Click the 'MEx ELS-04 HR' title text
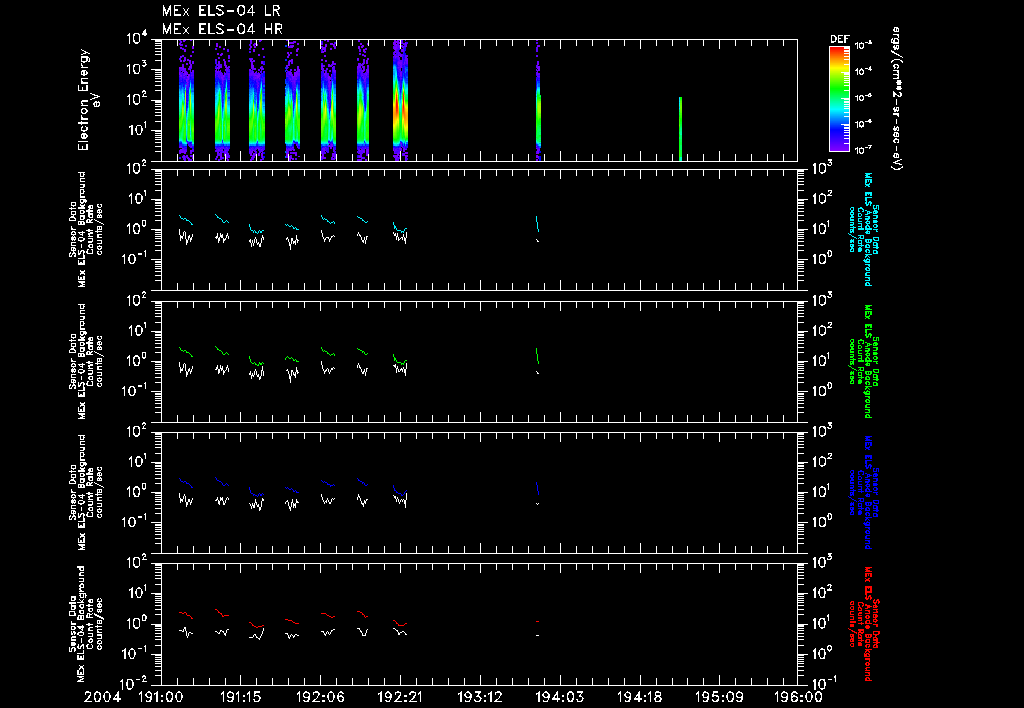The image size is (1024, 708). [x=222, y=29]
